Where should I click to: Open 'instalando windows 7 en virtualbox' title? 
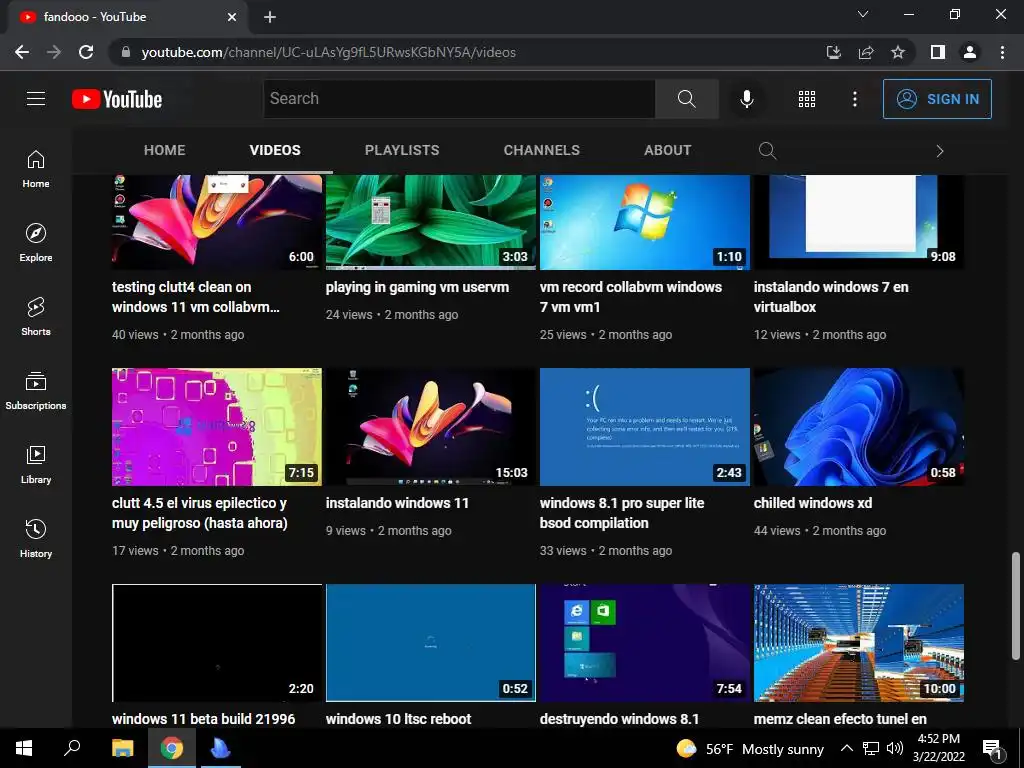click(831, 297)
